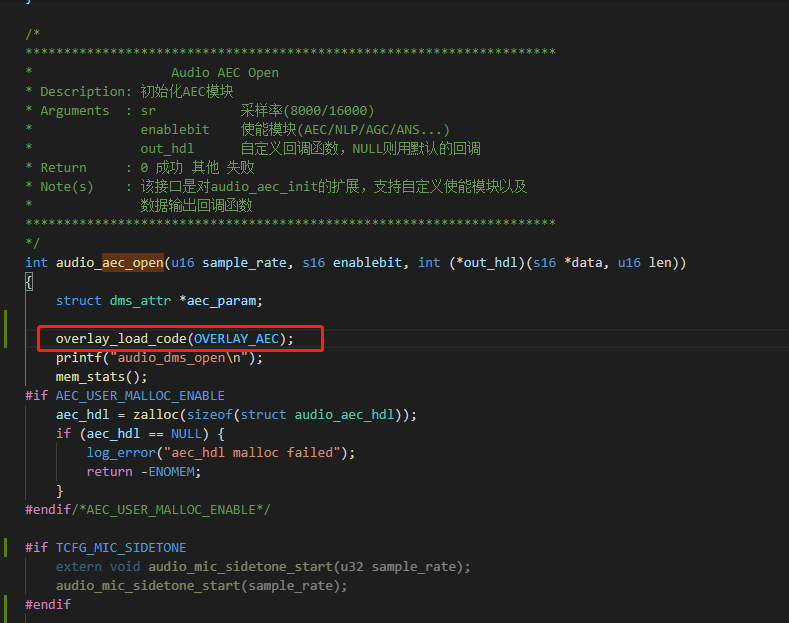Click the #if AEC_USER_MALLOC_ENABLE directive

pyautogui.click(x=125, y=396)
